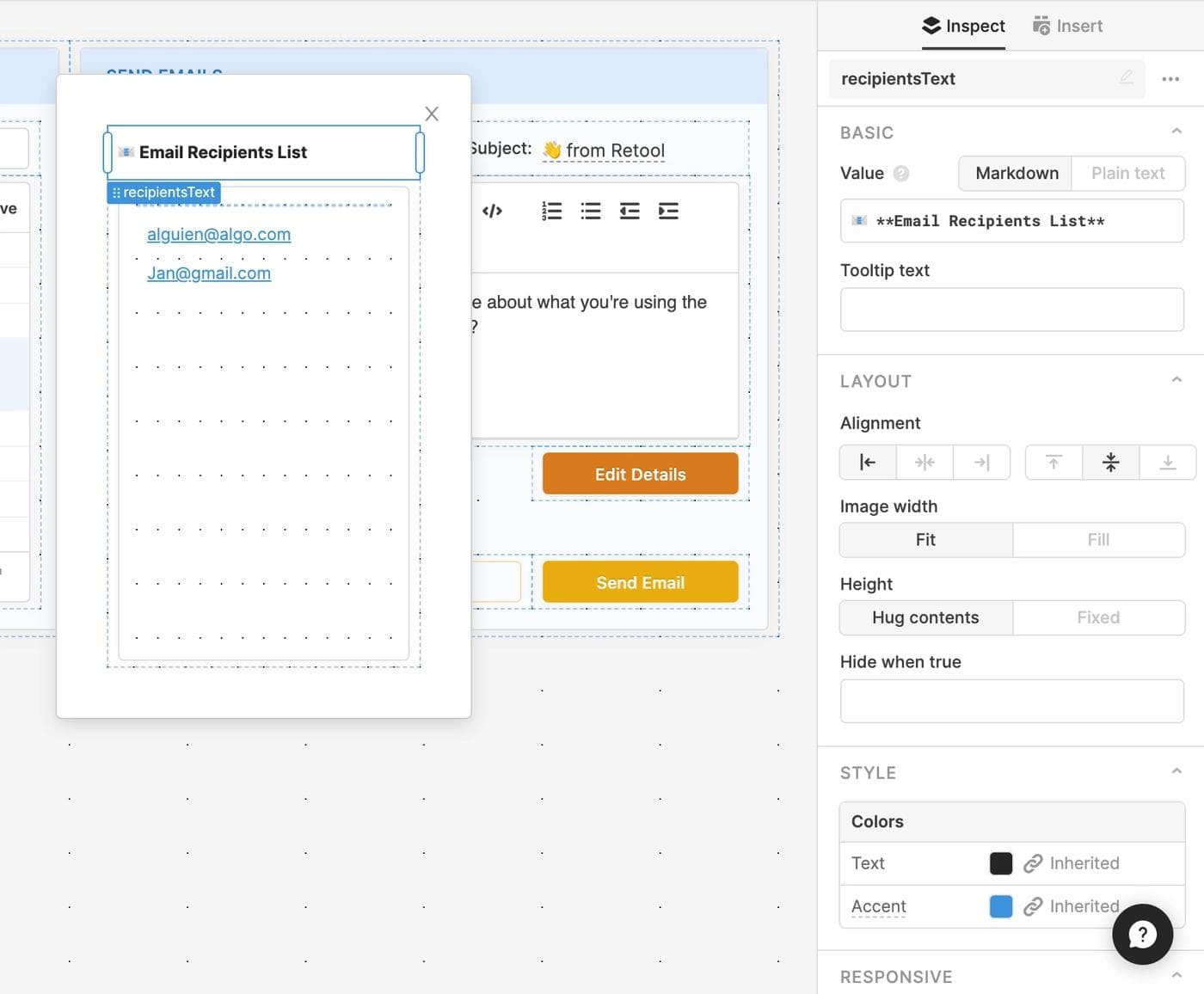Collapse the STYLE section
The height and width of the screenshot is (994, 1204).
(x=1176, y=771)
